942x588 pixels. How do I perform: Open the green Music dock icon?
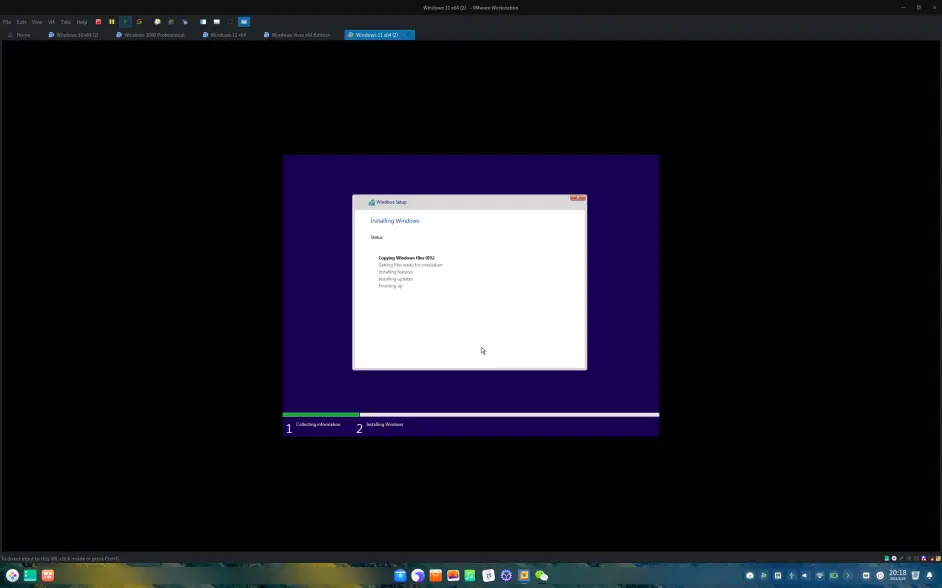tap(470, 575)
